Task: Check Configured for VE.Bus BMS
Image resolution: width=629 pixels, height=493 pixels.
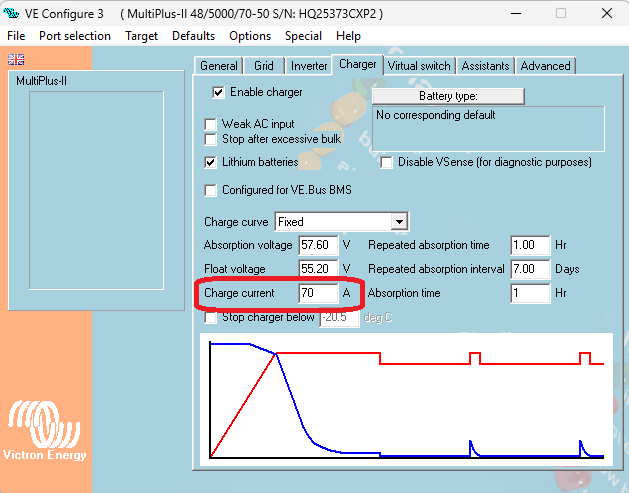Action: (210, 190)
